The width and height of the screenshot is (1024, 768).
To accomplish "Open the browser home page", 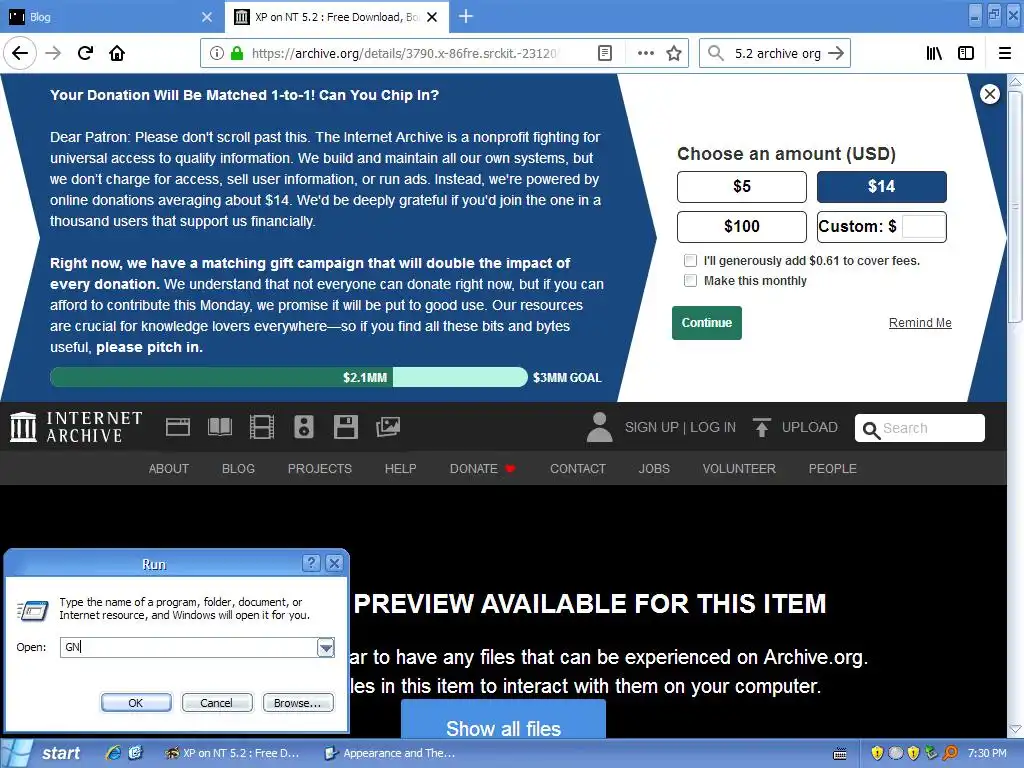I will pos(117,53).
